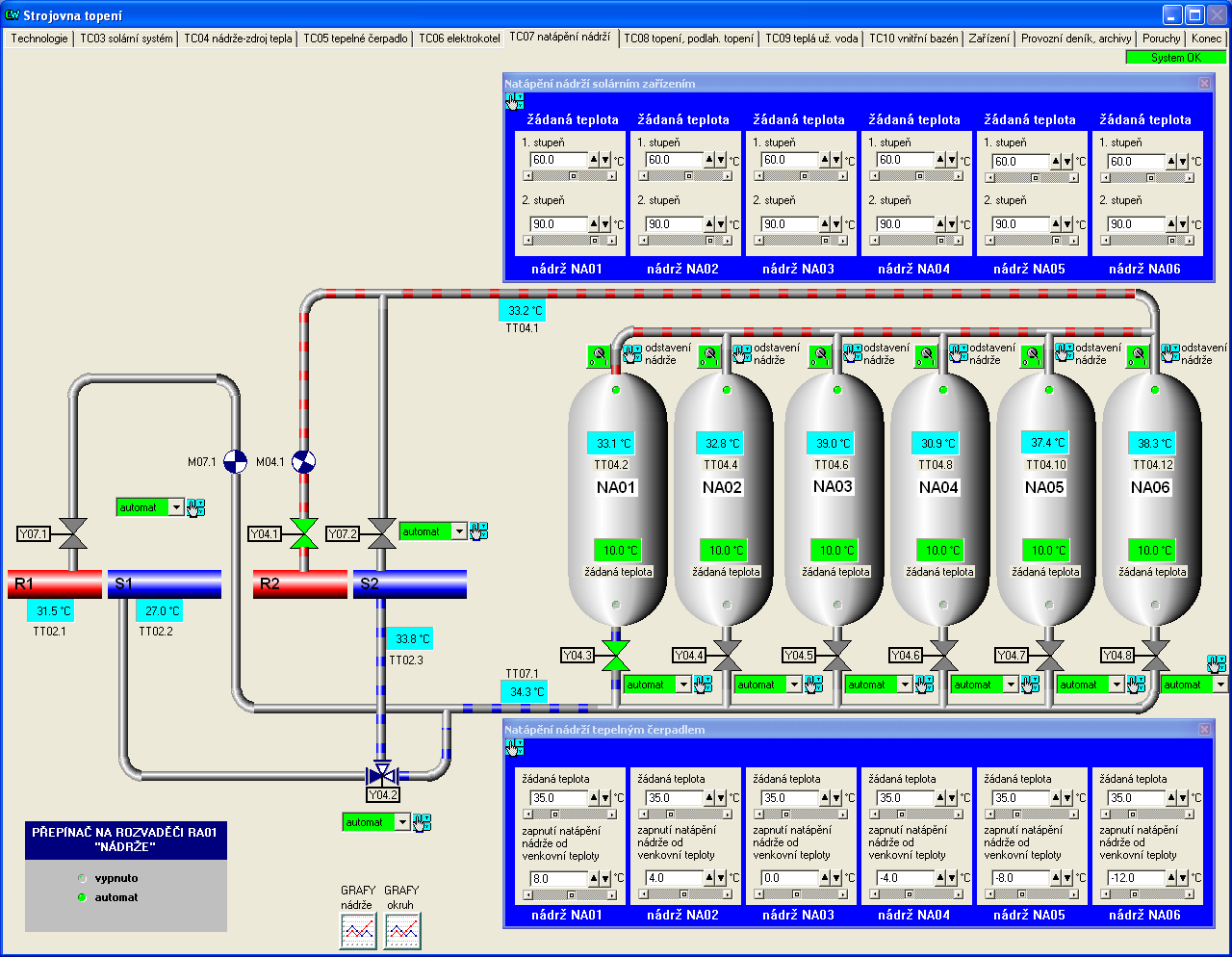Open the TC05 tepelné čerpadlo tab
1232x957 pixels.
coord(355,39)
